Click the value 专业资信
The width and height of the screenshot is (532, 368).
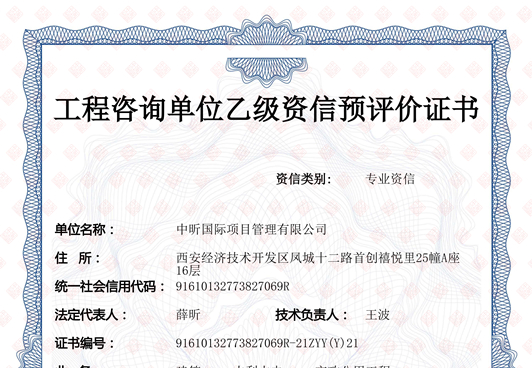click(x=390, y=179)
